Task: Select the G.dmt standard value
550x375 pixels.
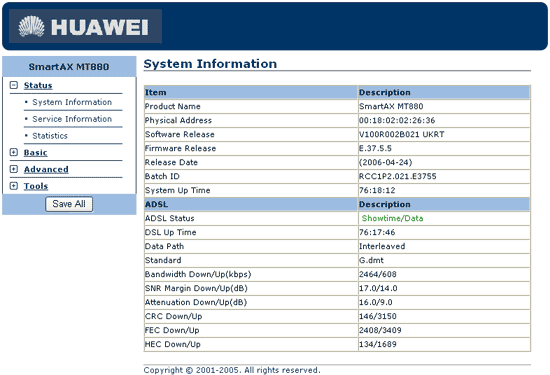Action: (371, 260)
